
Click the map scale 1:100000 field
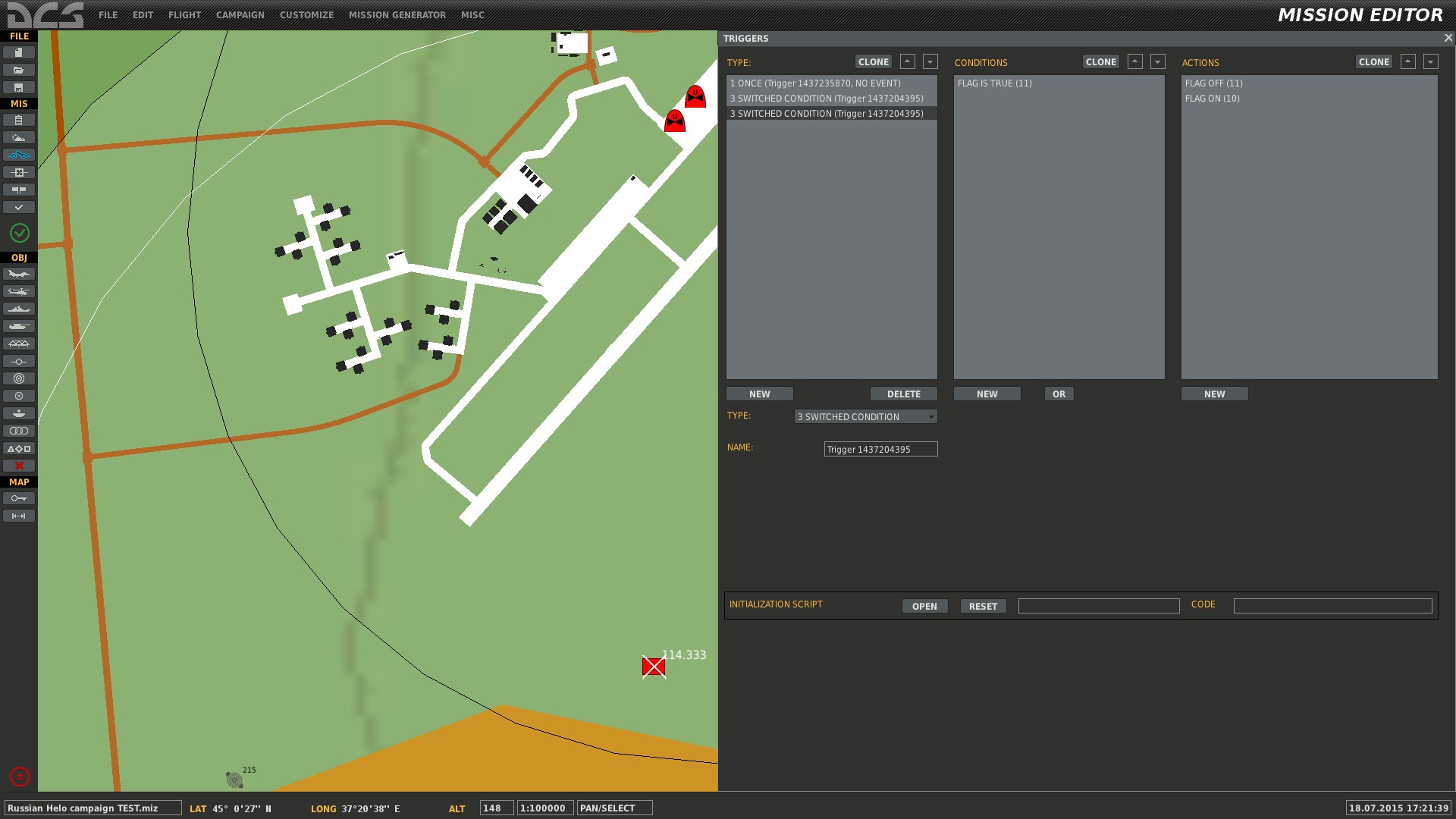[x=545, y=808]
